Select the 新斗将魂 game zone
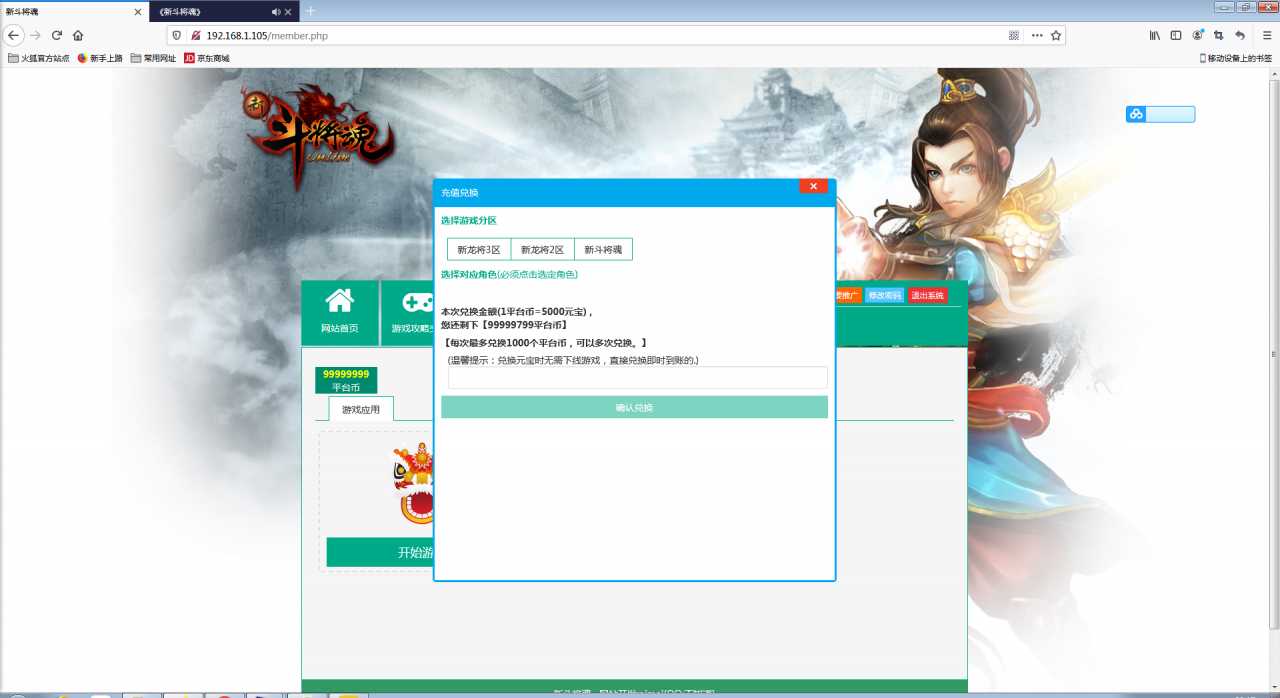Image resolution: width=1280 pixels, height=698 pixels. coord(603,250)
